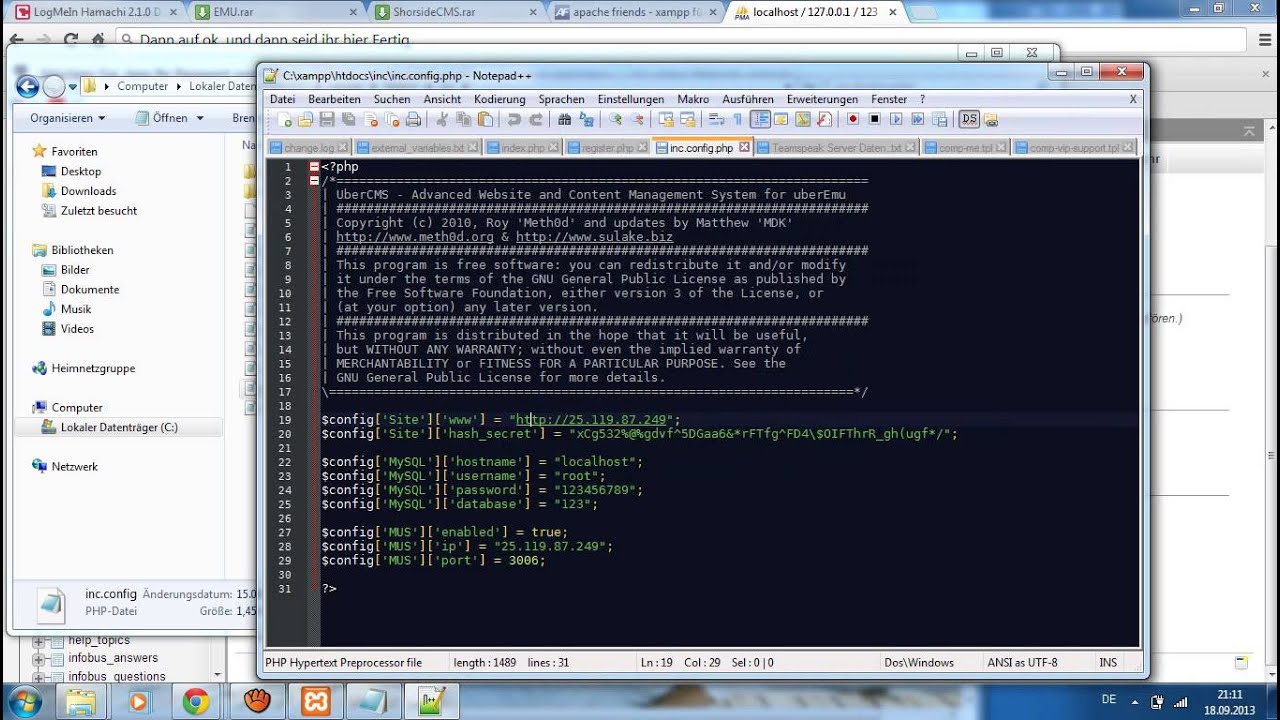Close the inc.config.php tab

743,147
